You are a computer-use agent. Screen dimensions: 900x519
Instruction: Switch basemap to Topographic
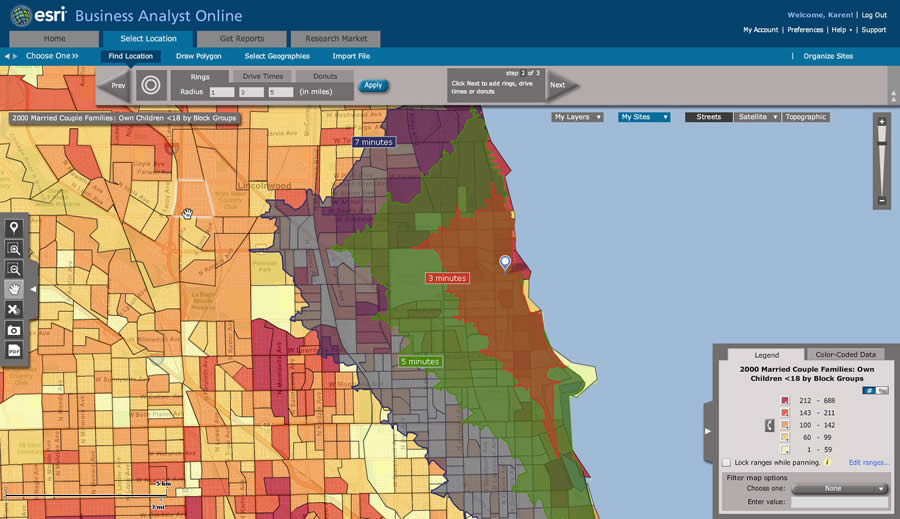805,117
